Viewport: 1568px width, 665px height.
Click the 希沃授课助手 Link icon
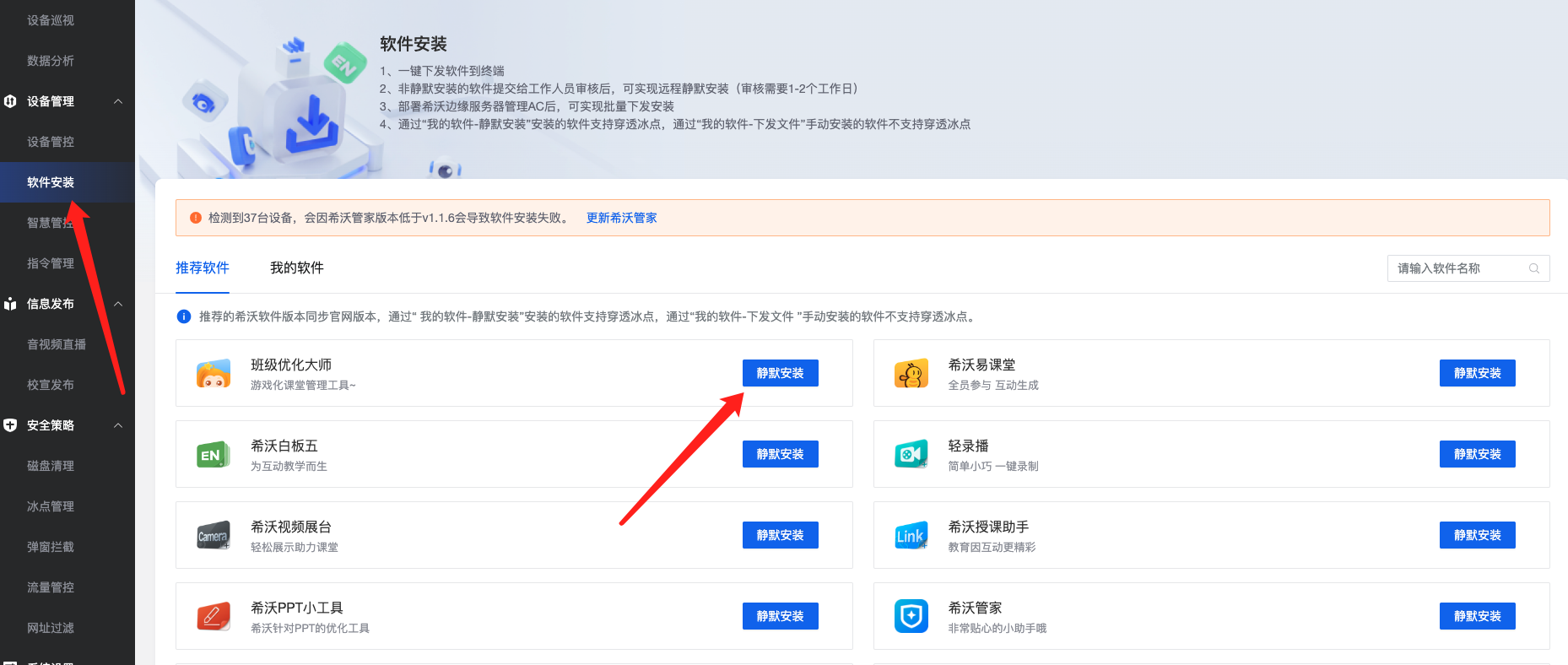pos(911,536)
